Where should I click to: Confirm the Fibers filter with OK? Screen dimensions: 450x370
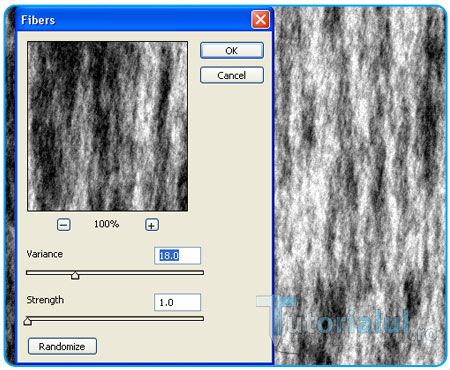(x=232, y=51)
